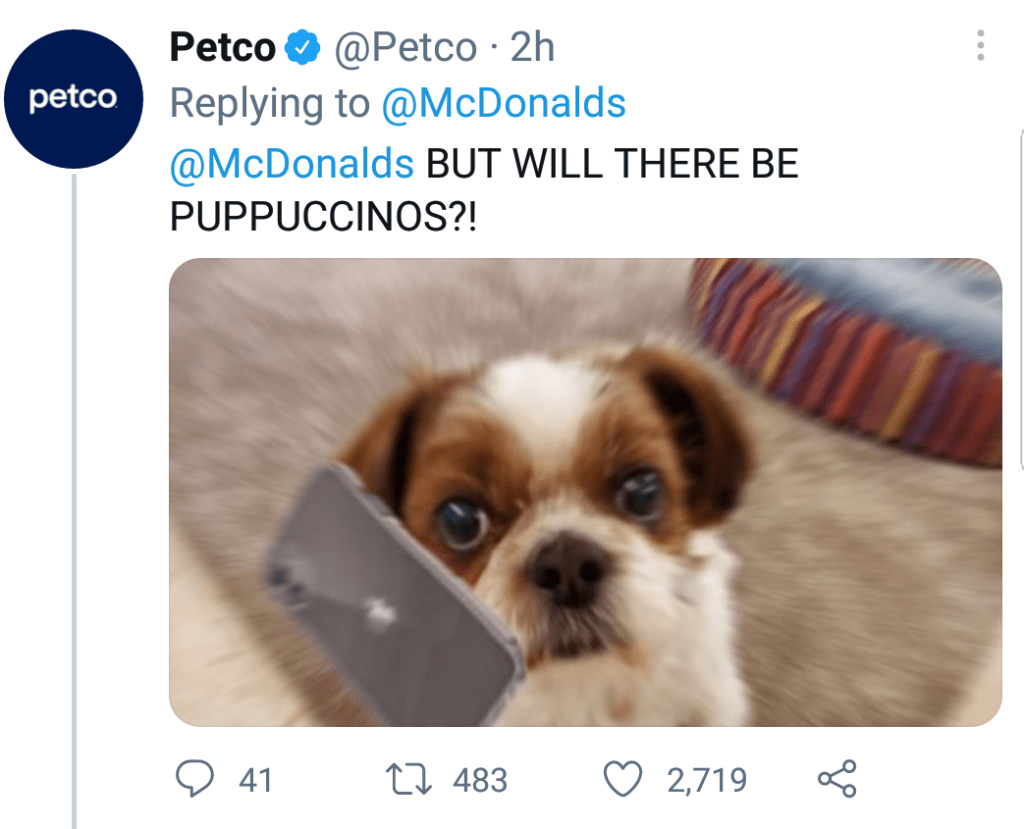Open the @McDonalds mention in tweet text
The width and height of the screenshot is (1024, 829).
tap(291, 163)
